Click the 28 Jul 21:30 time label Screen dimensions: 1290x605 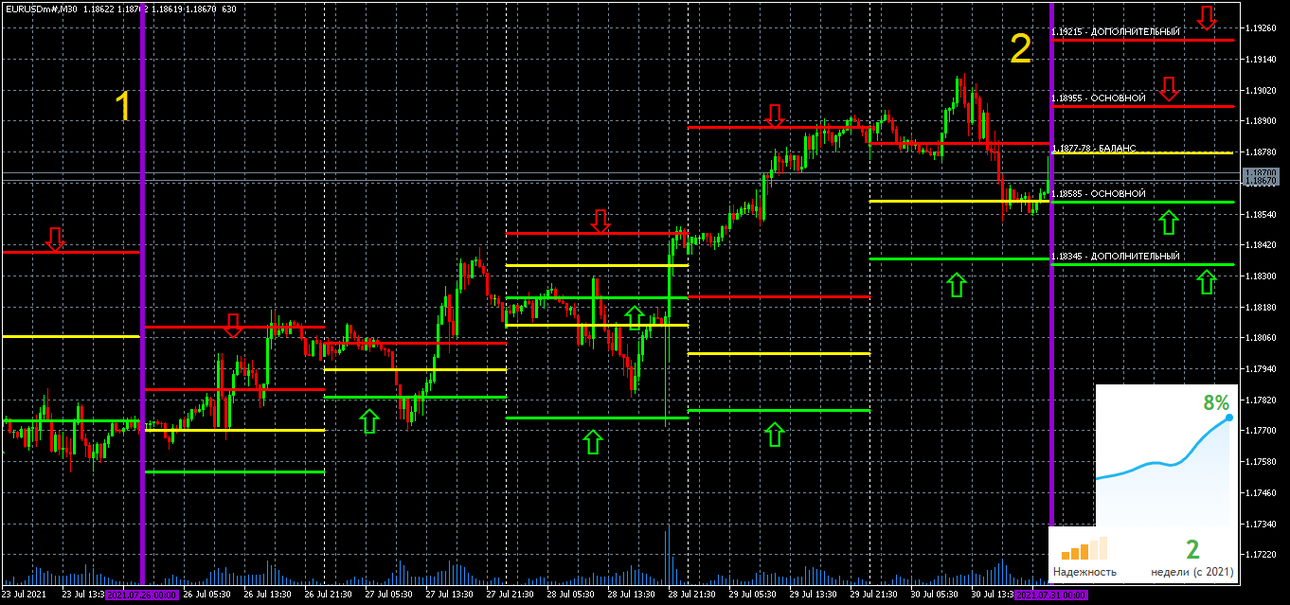tap(692, 596)
